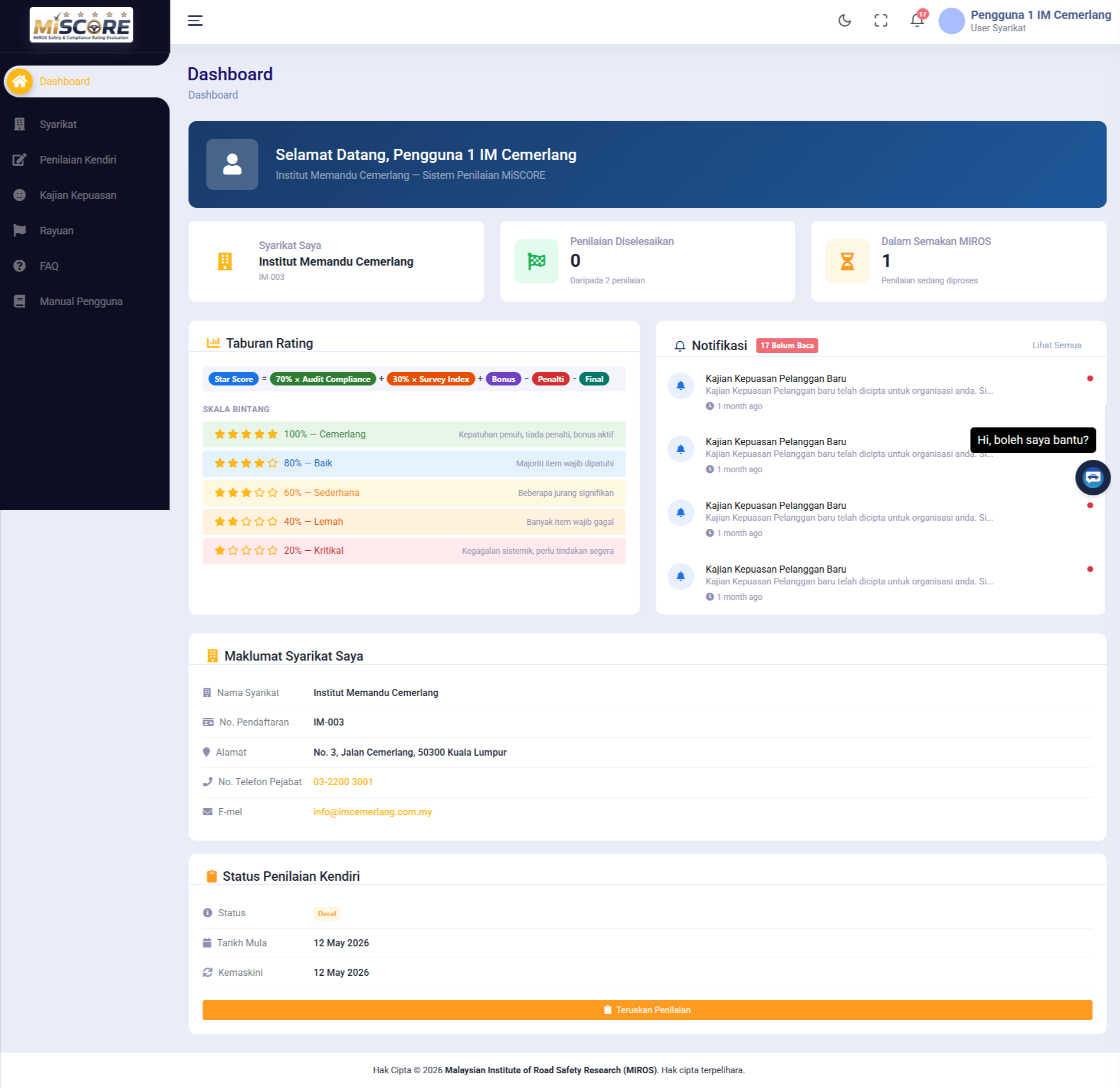Click the Teruskan Penilaian button
This screenshot has width=1120, height=1088.
[647, 1010]
